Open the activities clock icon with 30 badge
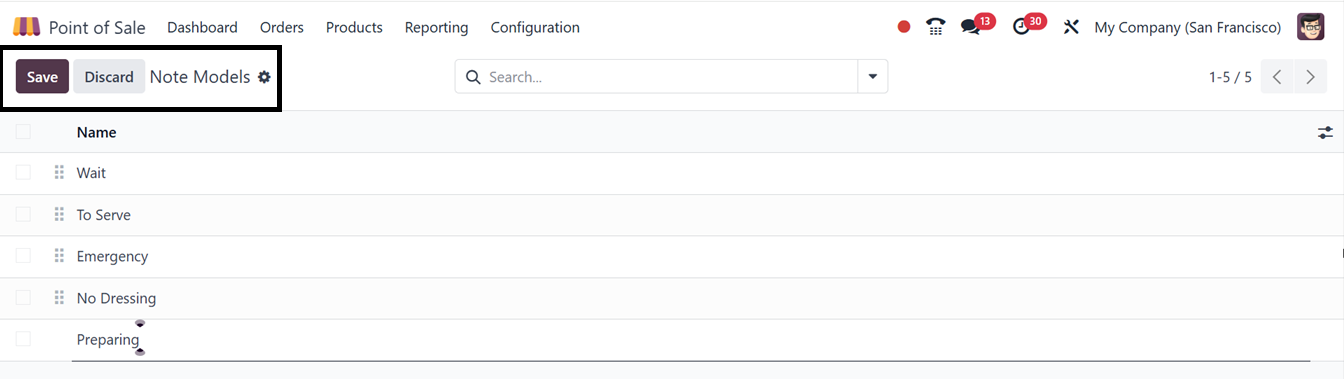Screen dimensions: 1344x379 click(1021, 27)
